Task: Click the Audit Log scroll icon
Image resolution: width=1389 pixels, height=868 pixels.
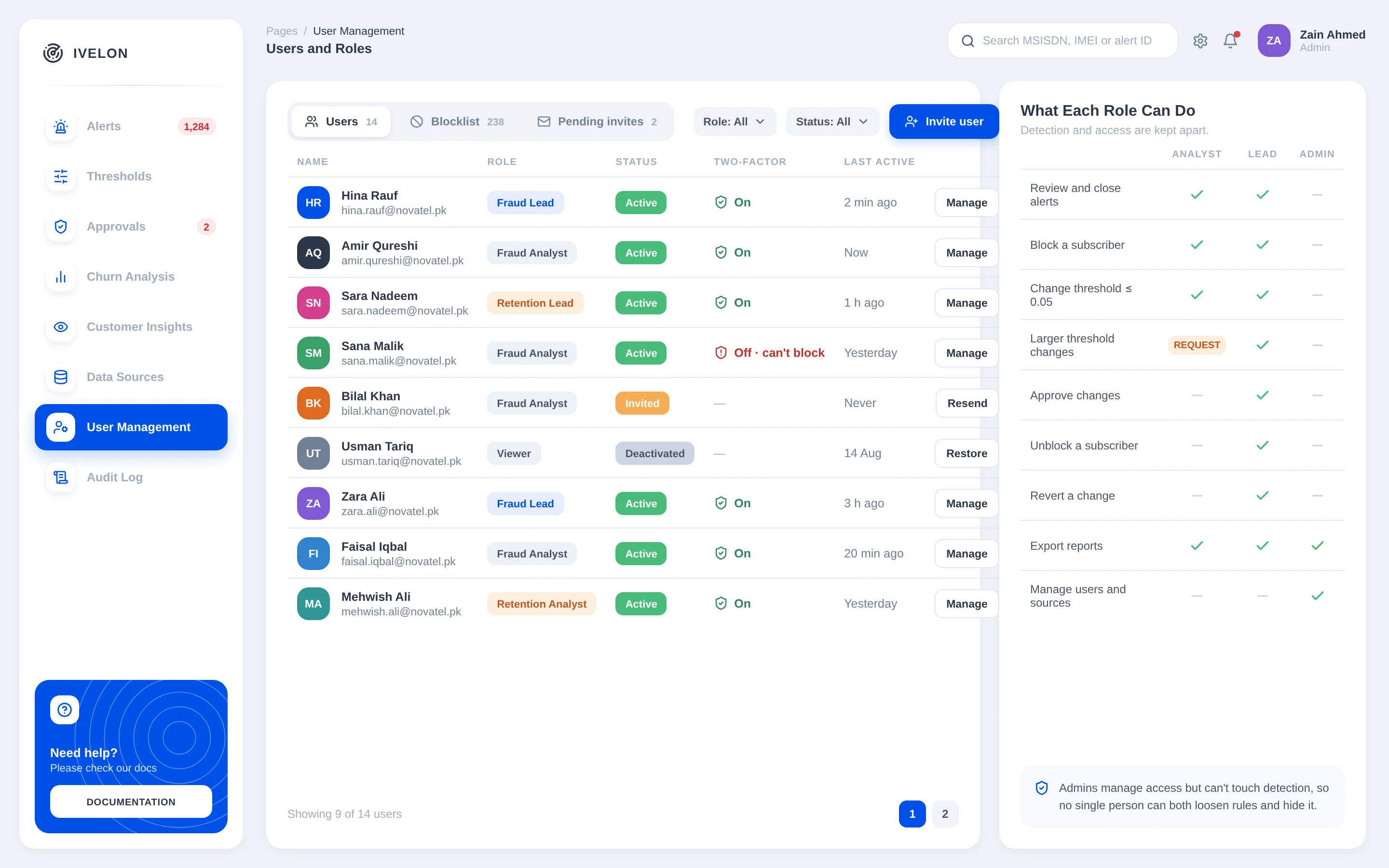Action: 61,477
